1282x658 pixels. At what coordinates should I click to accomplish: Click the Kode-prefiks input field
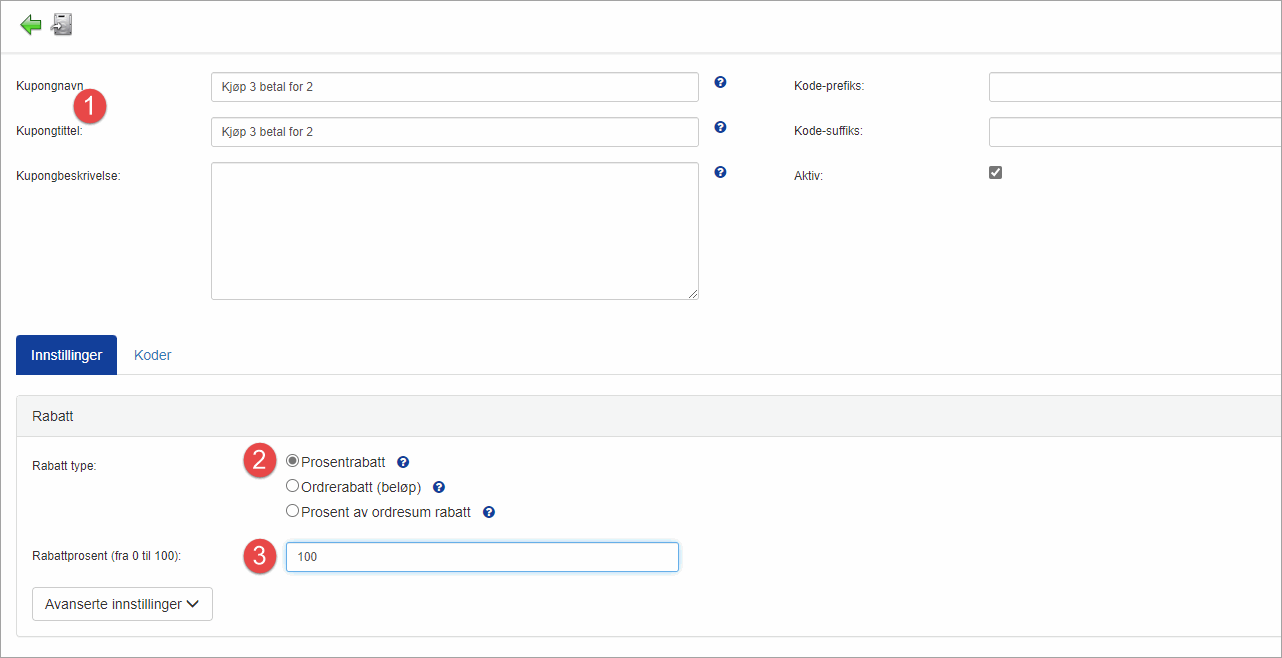[1134, 87]
